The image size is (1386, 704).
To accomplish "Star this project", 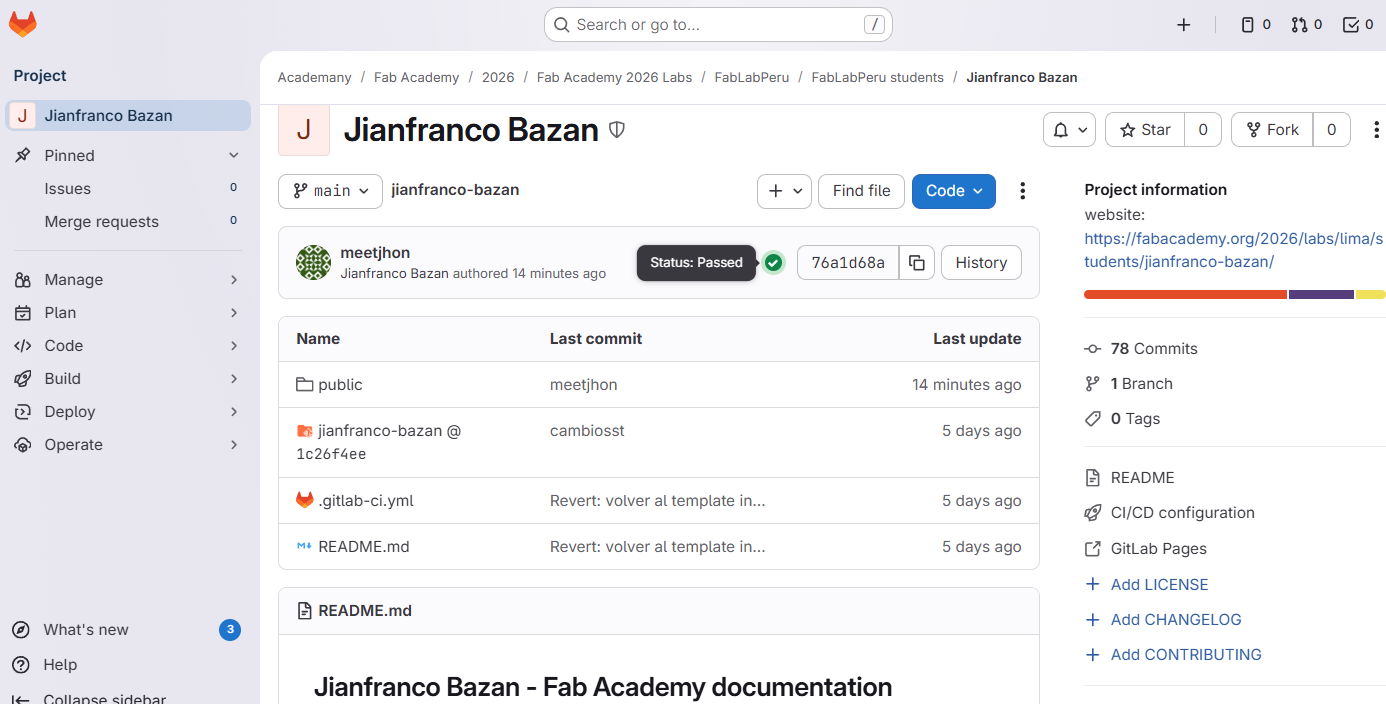I will click(x=1145, y=130).
